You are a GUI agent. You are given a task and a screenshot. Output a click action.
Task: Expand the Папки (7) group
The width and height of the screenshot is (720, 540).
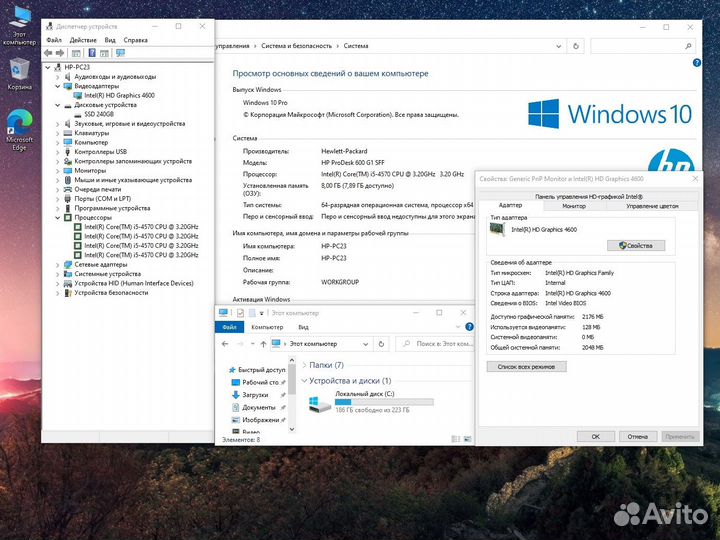coord(304,365)
